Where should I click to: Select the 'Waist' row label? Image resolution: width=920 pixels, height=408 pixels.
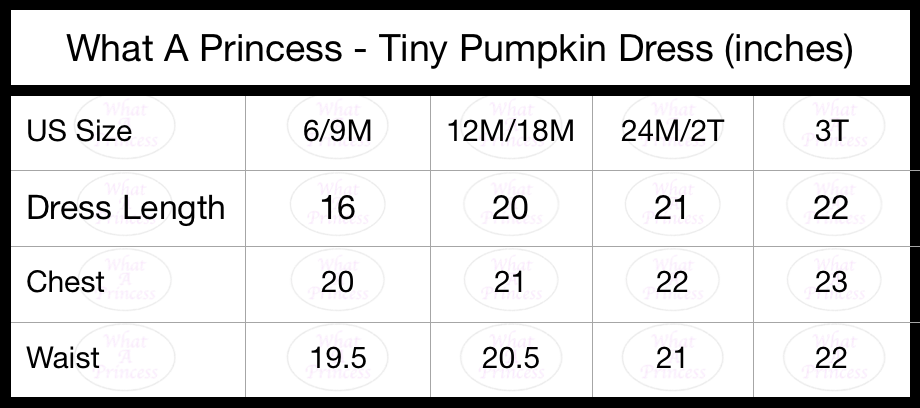pos(63,358)
